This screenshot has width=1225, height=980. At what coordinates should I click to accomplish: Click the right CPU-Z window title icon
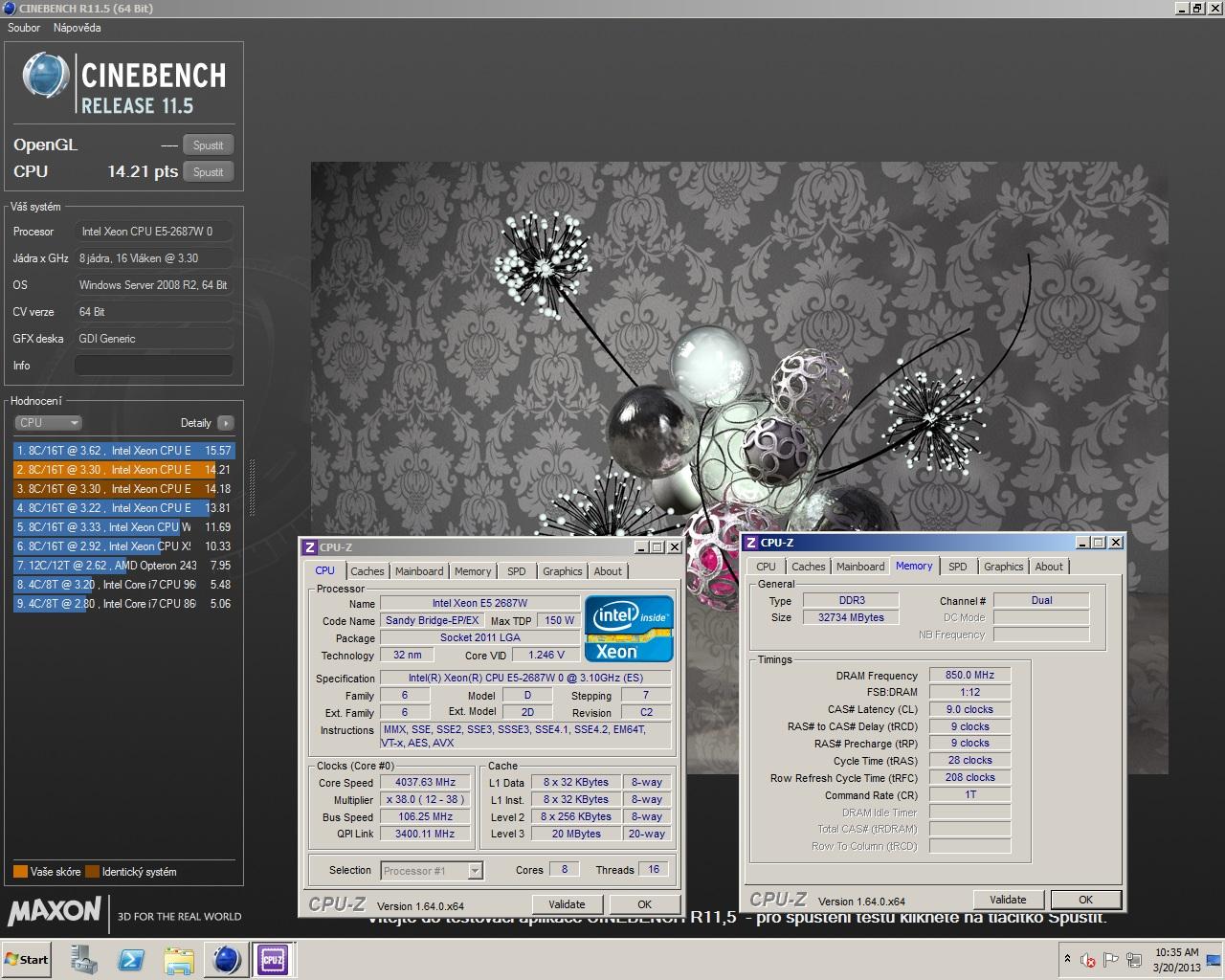tap(751, 543)
